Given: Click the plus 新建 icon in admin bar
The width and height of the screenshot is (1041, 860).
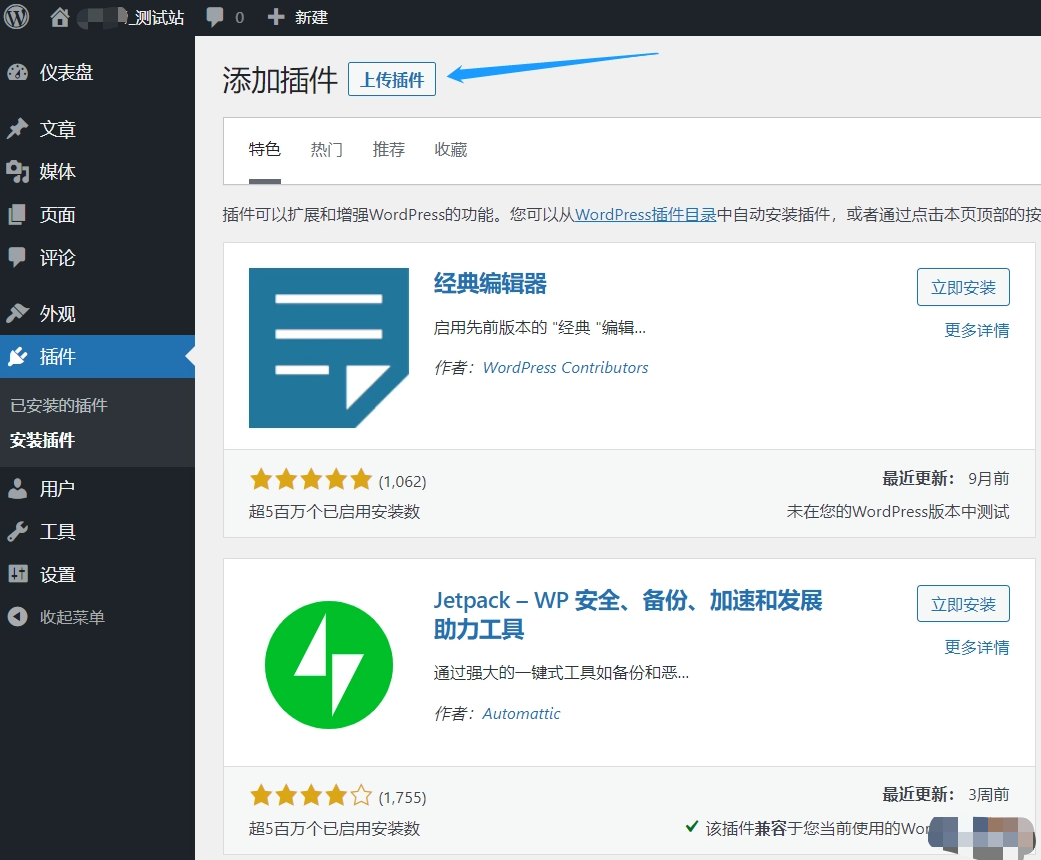Looking at the screenshot, I should coord(276,17).
